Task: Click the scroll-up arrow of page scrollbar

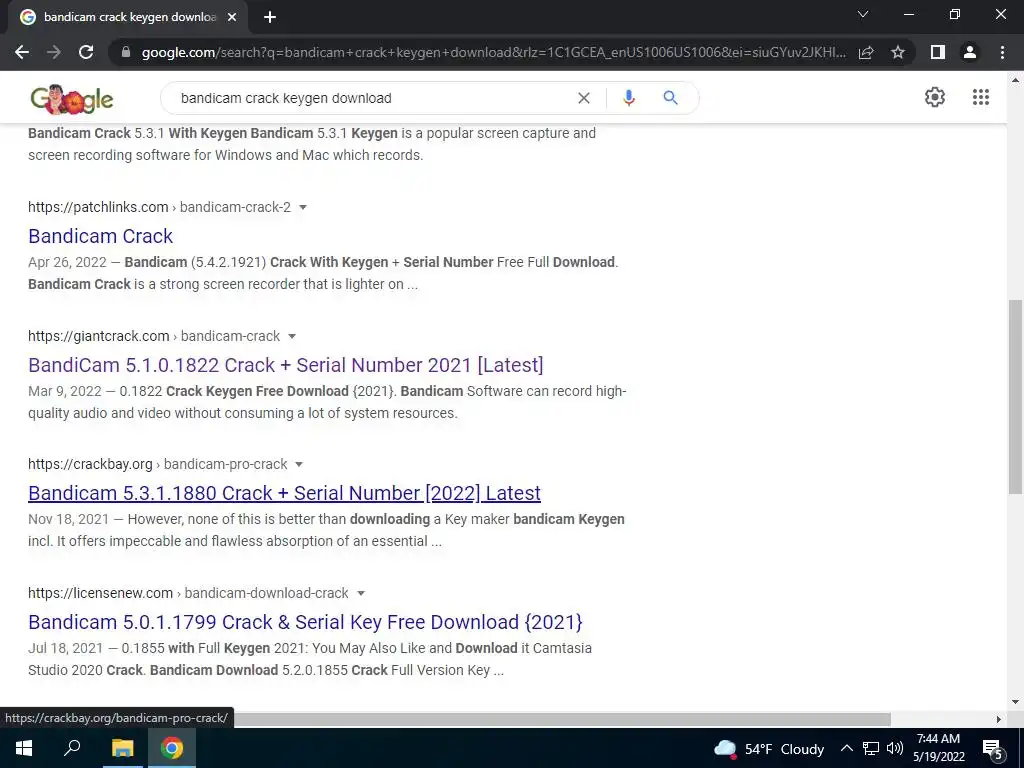Action: tap(1015, 80)
